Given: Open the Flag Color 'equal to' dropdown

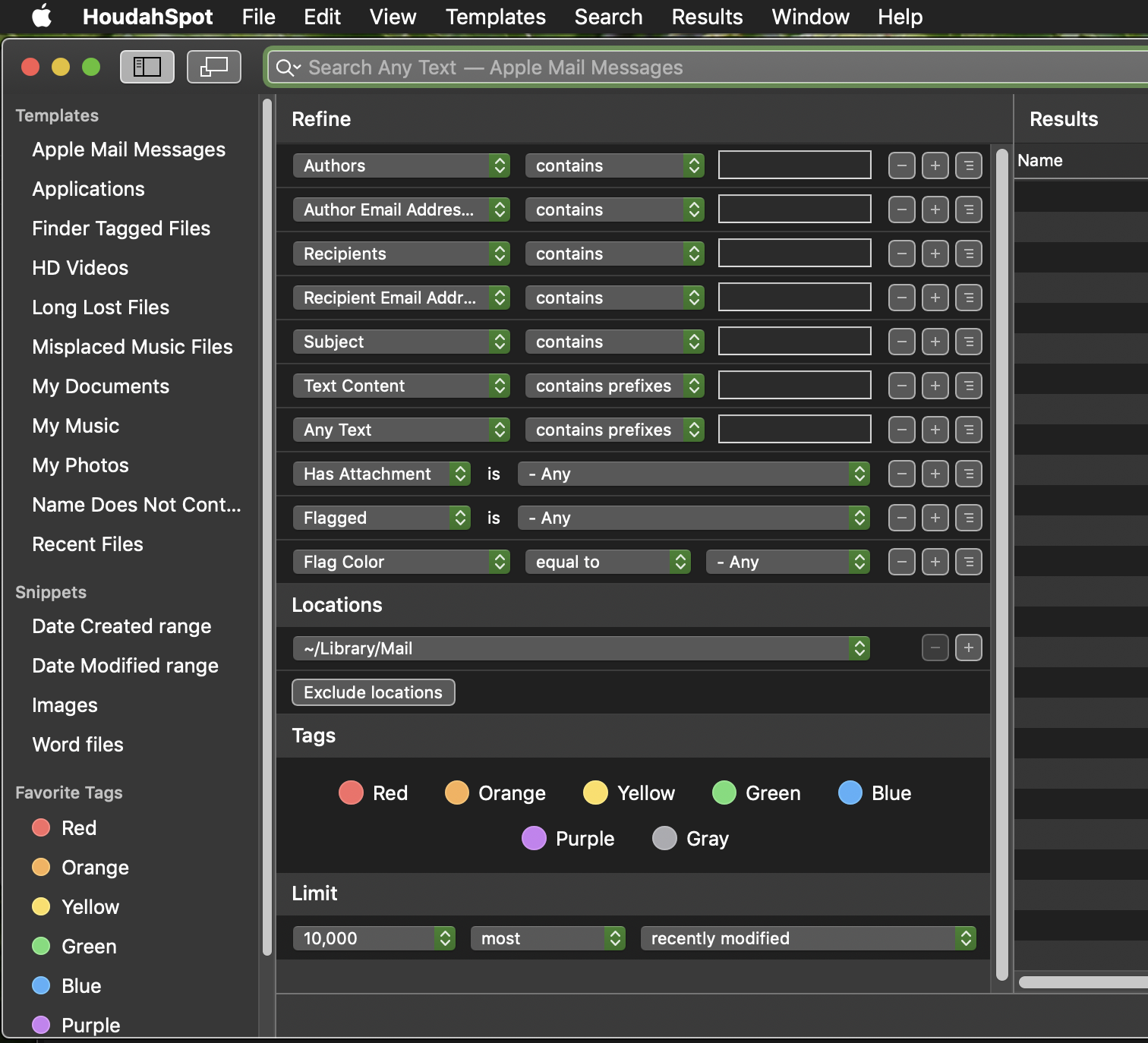Looking at the screenshot, I should tap(608, 562).
